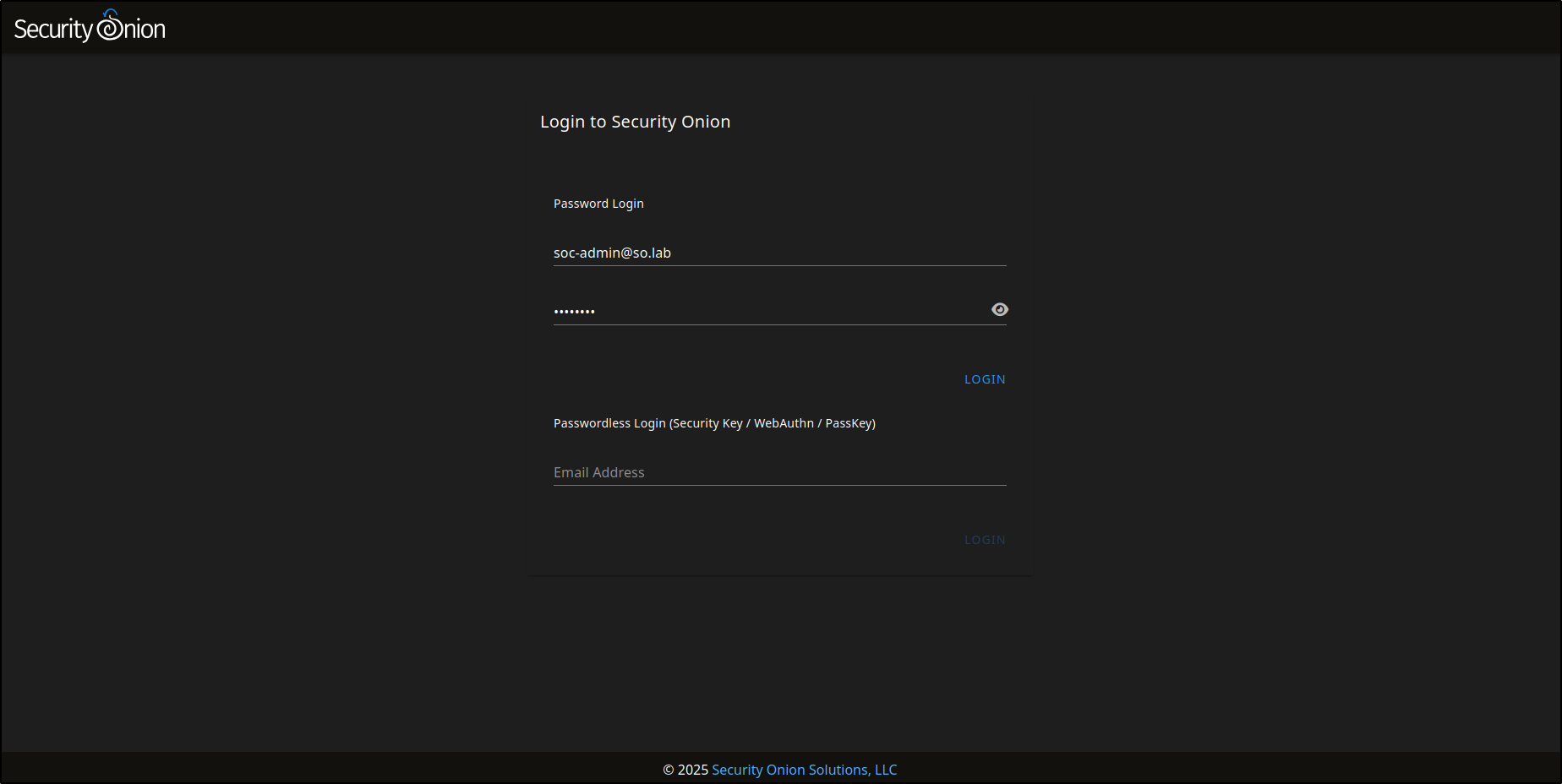Open the Security Onion Solutions, LLC link
The height and width of the screenshot is (784, 1562).
coord(804,770)
